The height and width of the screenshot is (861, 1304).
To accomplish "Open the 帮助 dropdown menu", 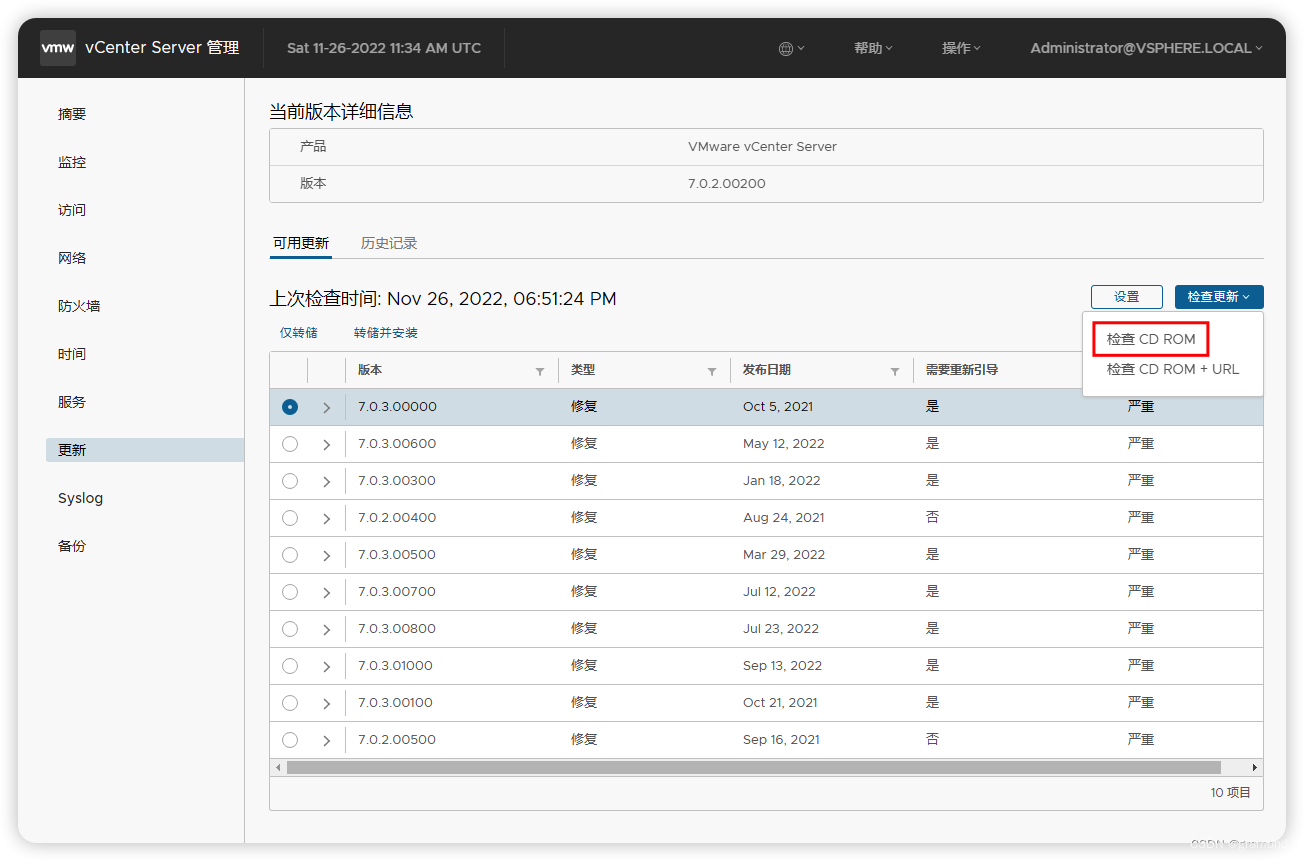I will coord(873,48).
